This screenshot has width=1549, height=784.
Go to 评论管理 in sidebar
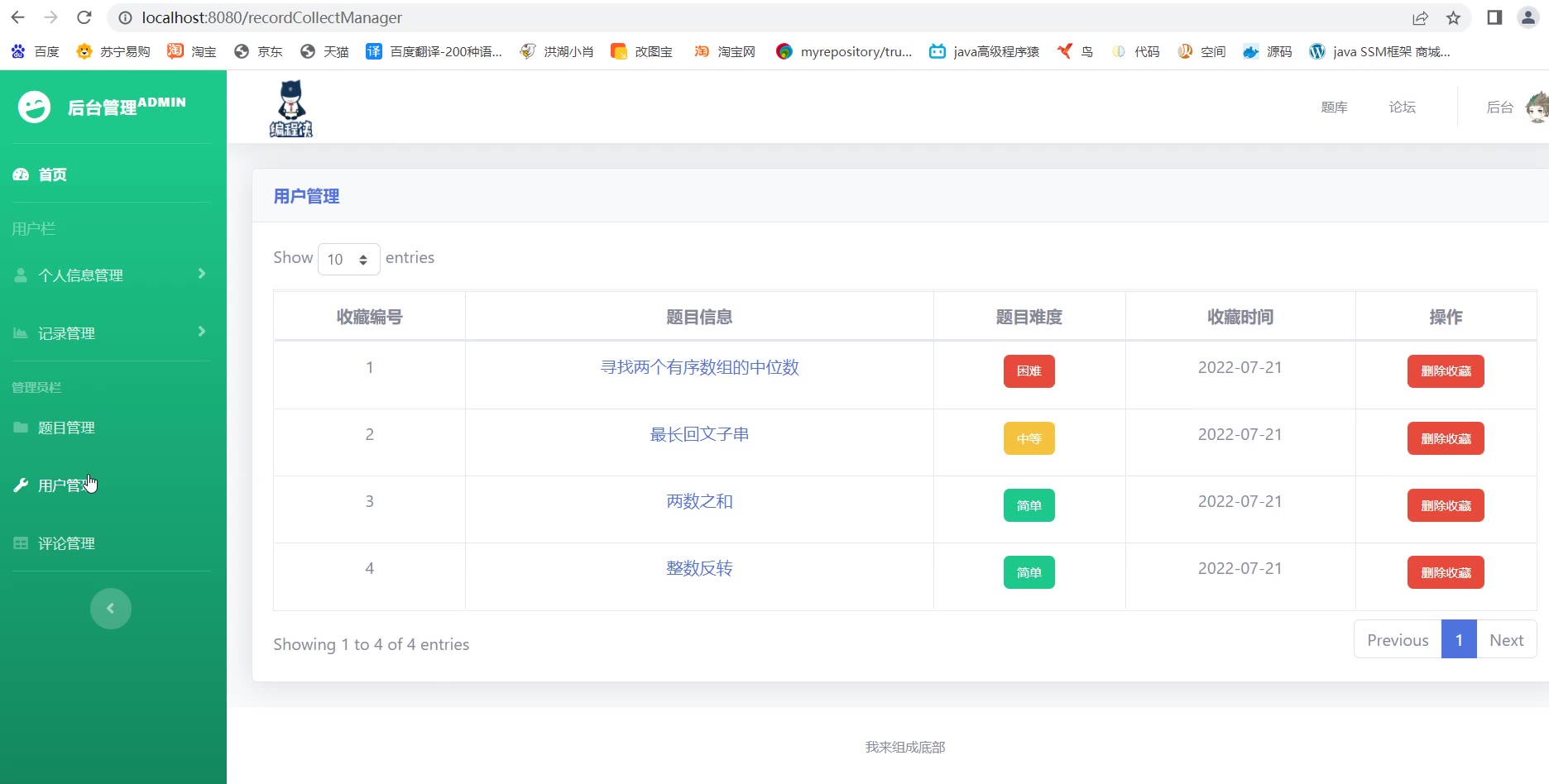click(x=66, y=543)
